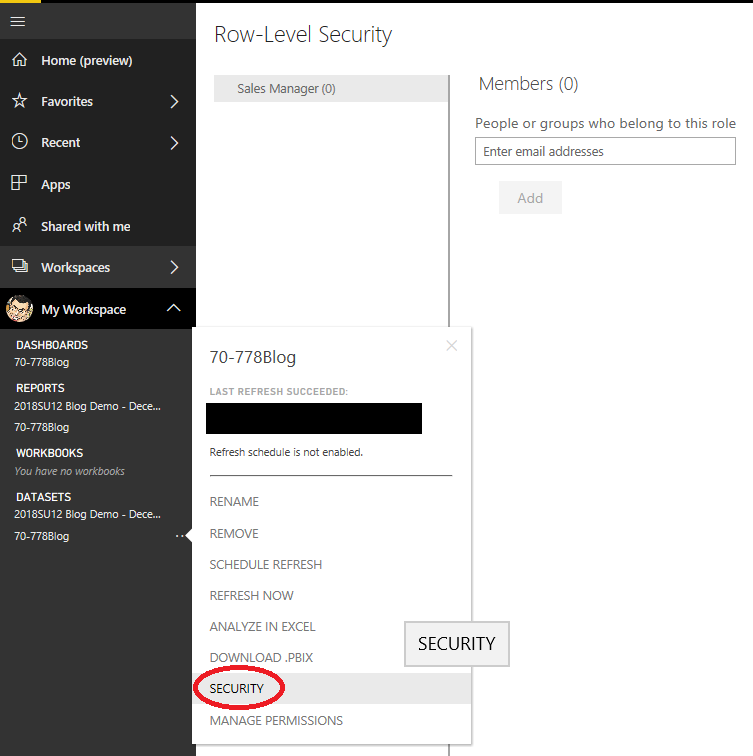753x756 pixels.
Task: Click the Favorites label
Action: click(x=67, y=102)
